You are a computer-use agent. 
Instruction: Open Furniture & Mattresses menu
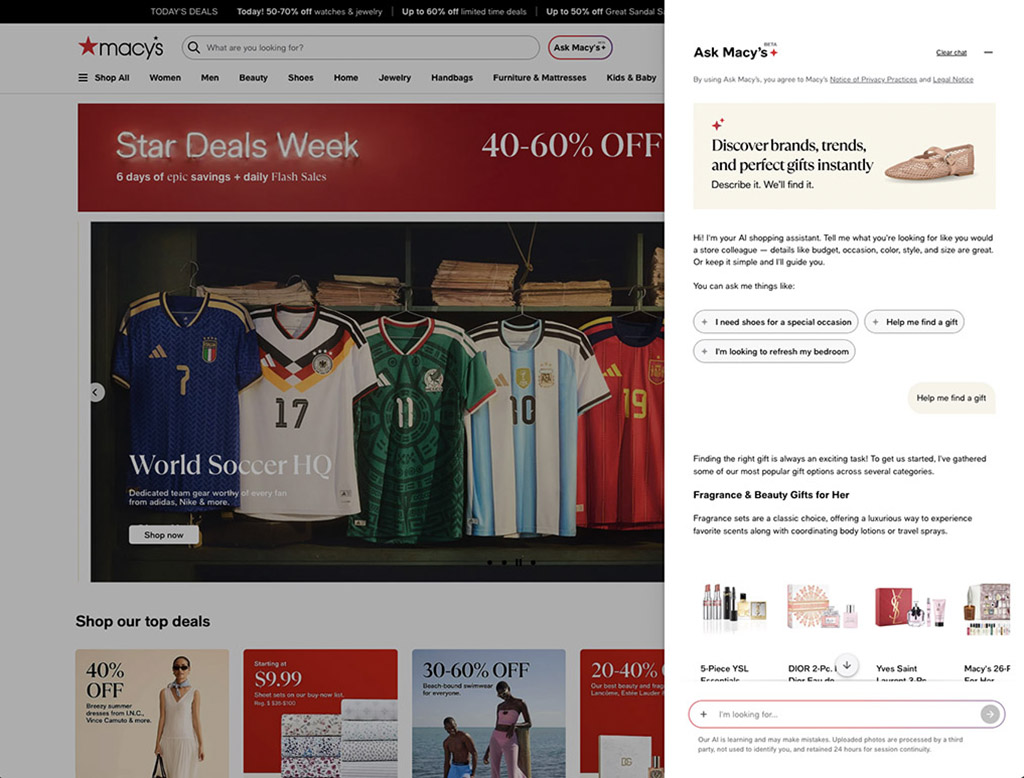pyautogui.click(x=539, y=77)
